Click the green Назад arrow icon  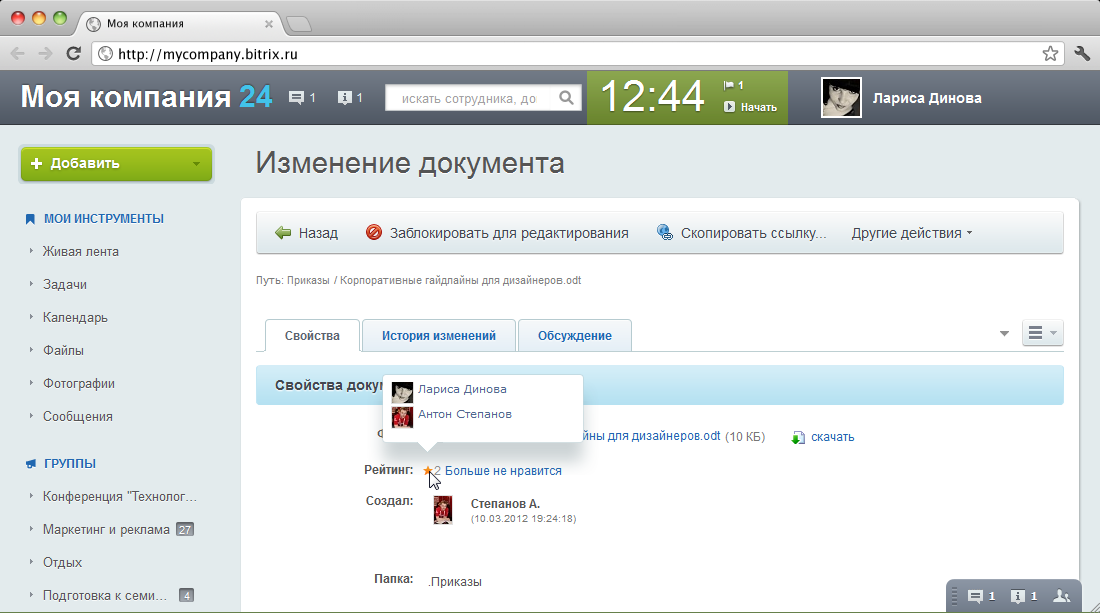283,233
